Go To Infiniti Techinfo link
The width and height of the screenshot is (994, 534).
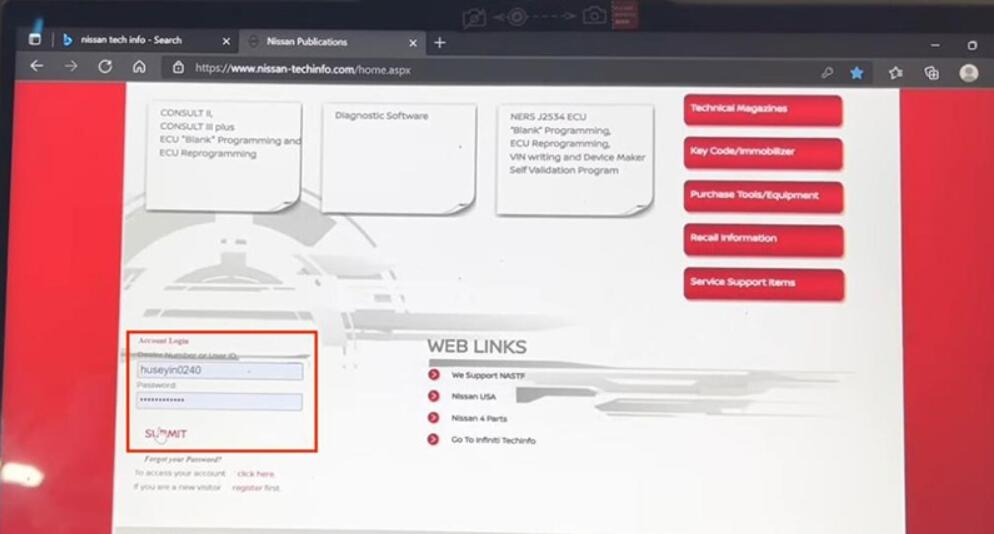coord(493,440)
